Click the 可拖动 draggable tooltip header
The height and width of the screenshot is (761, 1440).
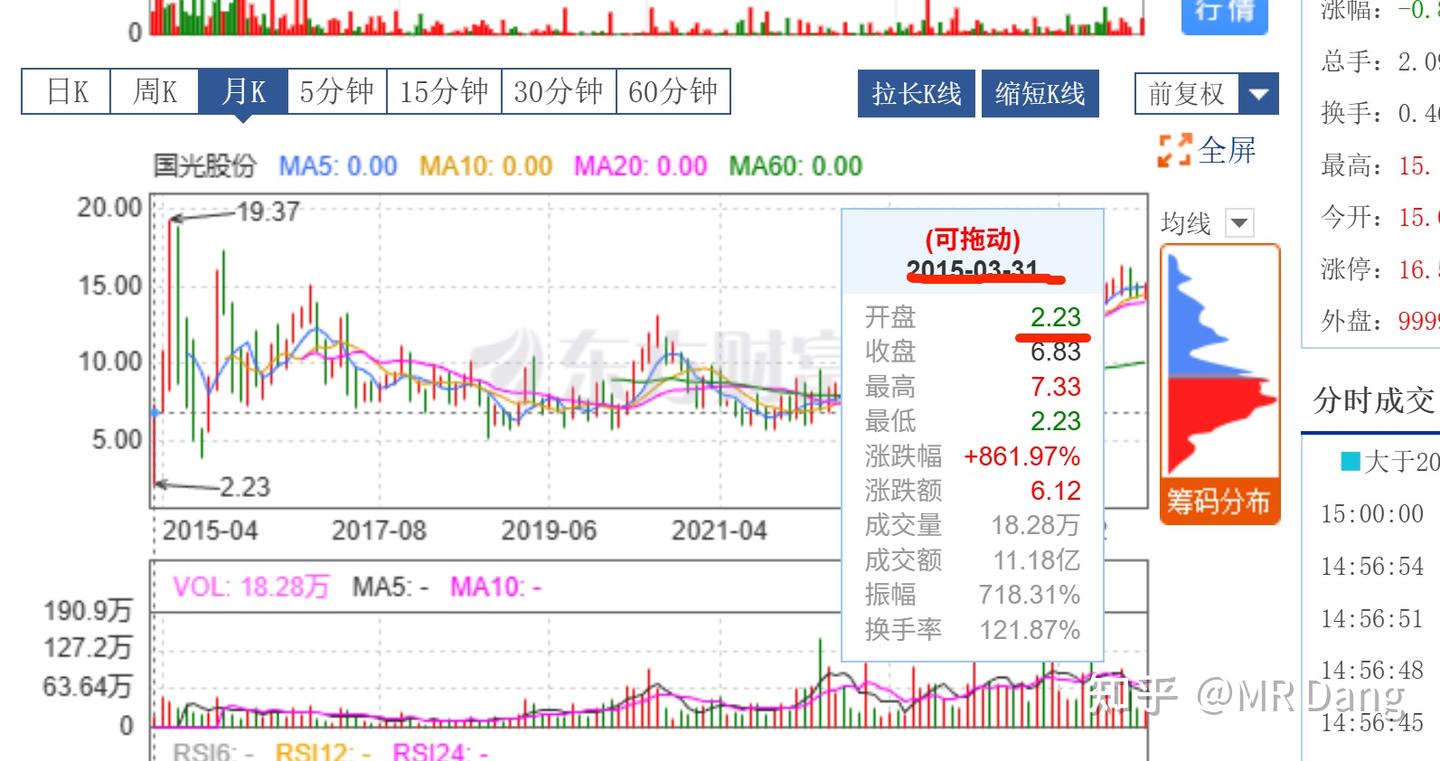[x=972, y=240]
